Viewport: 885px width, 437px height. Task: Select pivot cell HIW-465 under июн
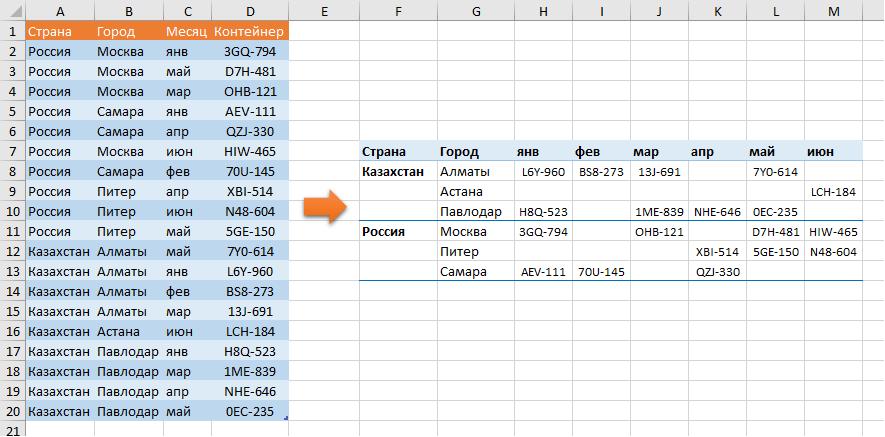coord(834,231)
